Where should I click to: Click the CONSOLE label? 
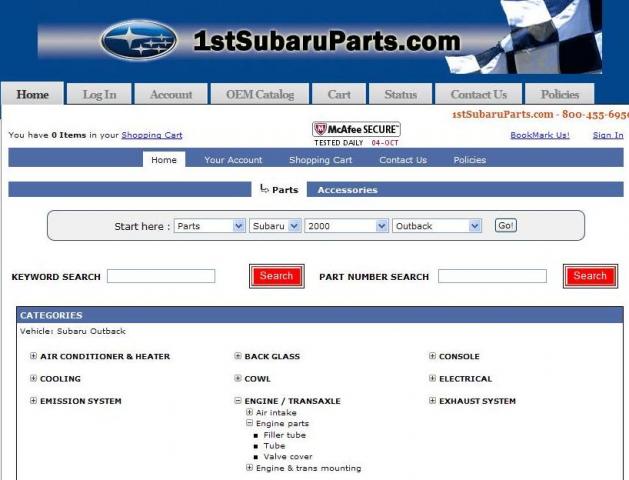[459, 356]
